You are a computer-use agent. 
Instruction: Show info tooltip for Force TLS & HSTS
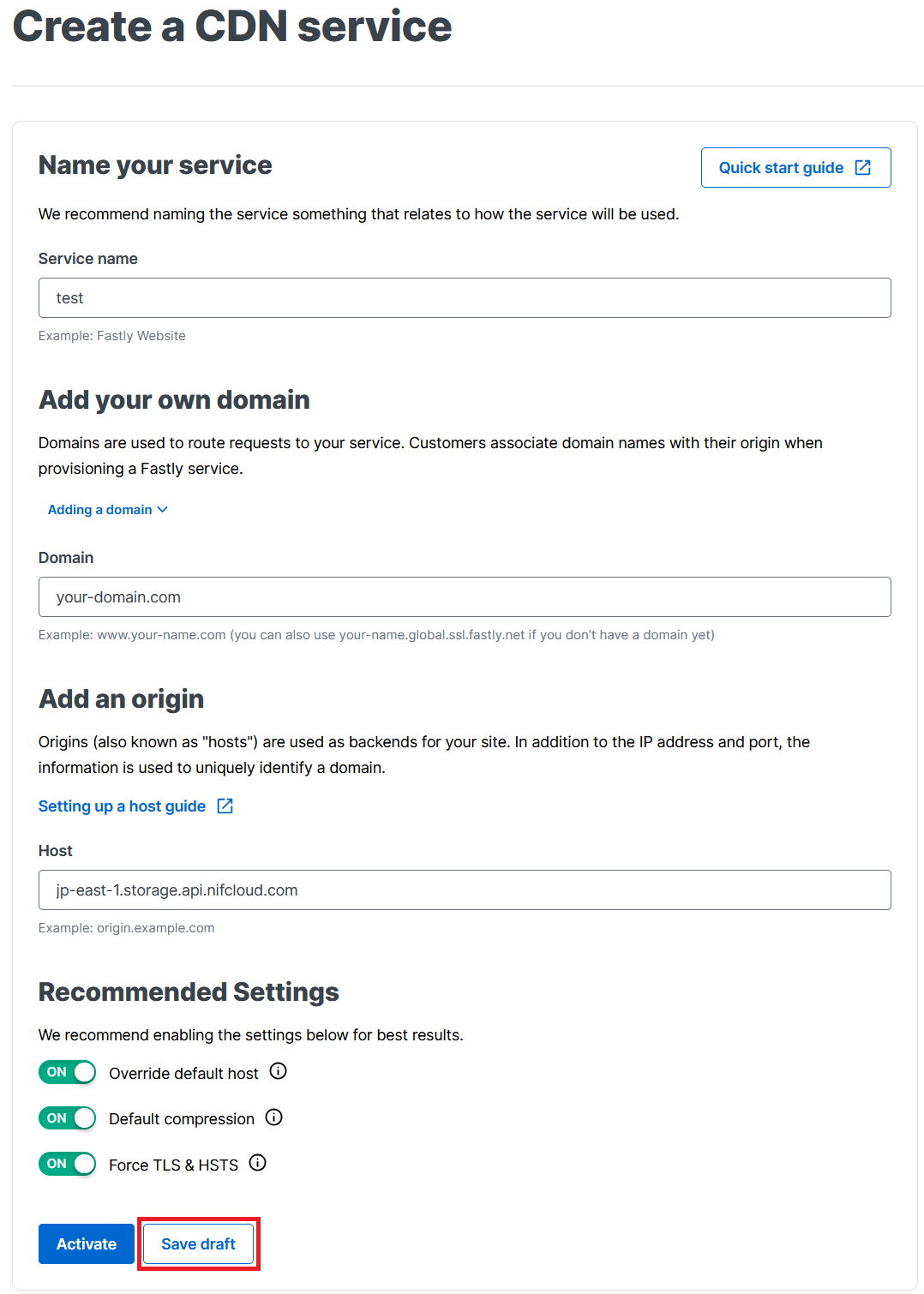257,1163
